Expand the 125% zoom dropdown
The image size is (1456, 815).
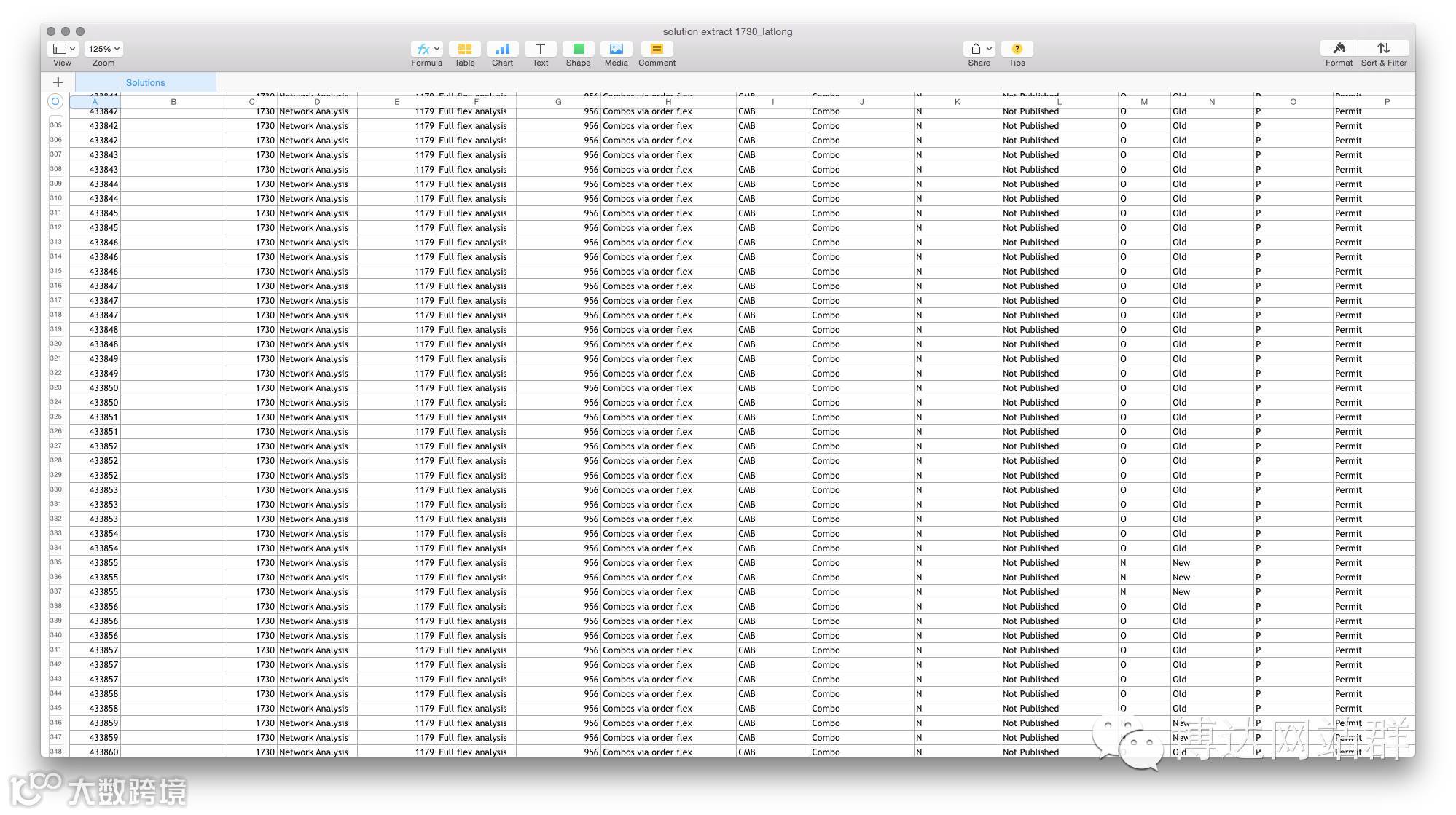[103, 49]
